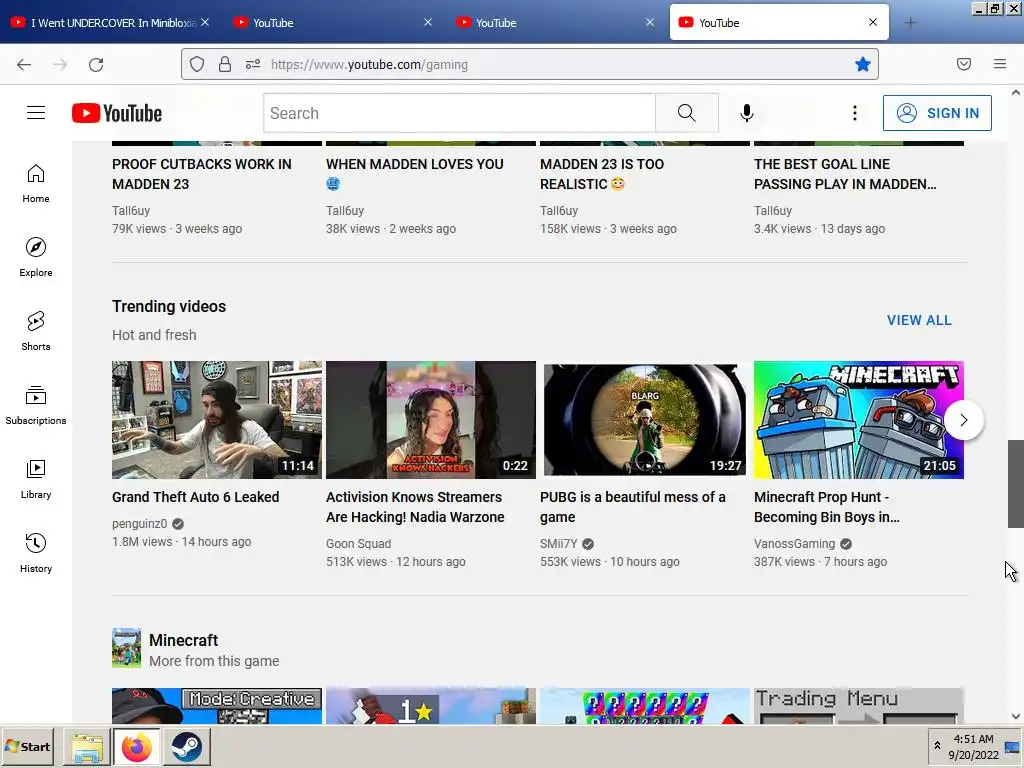Open Steam from taskbar
Screen dimensions: 1024x768
click(x=187, y=746)
